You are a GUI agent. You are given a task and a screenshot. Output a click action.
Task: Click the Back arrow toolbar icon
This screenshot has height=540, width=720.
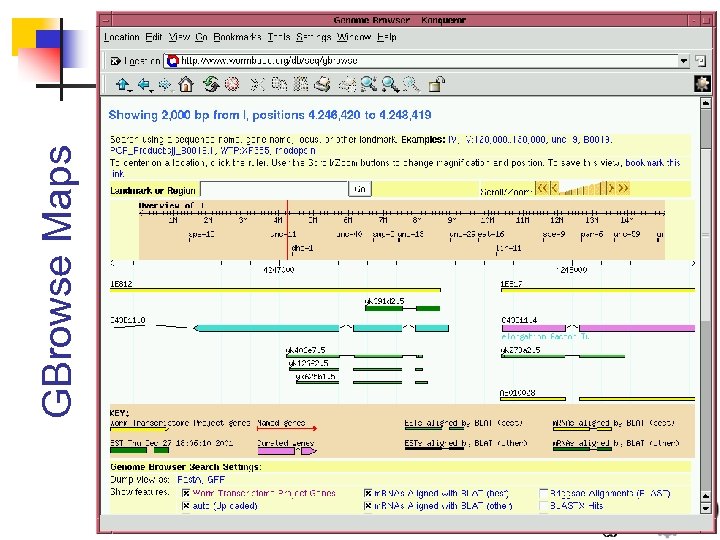pos(144,84)
